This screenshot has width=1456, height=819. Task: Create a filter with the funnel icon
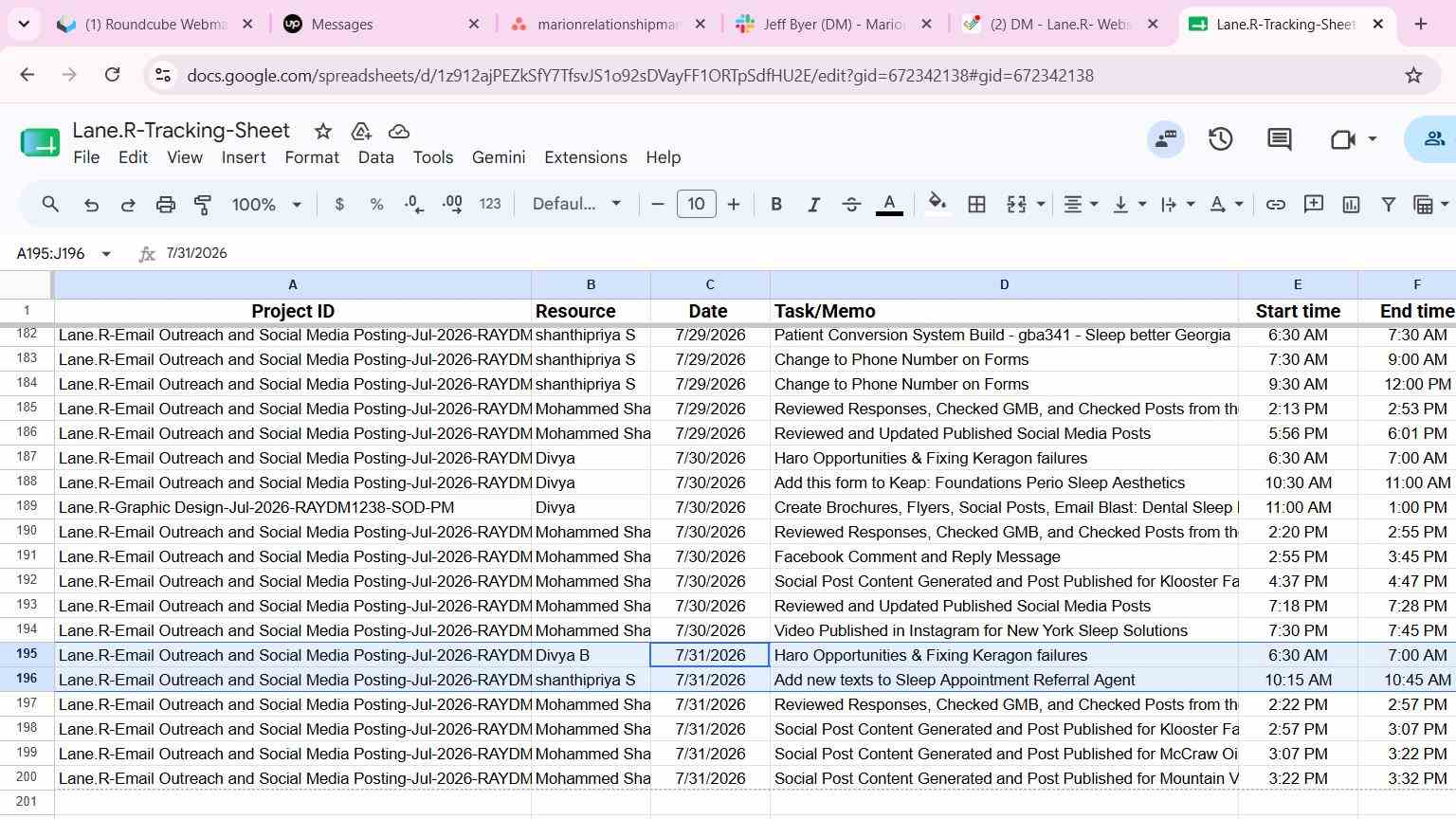tap(1388, 204)
